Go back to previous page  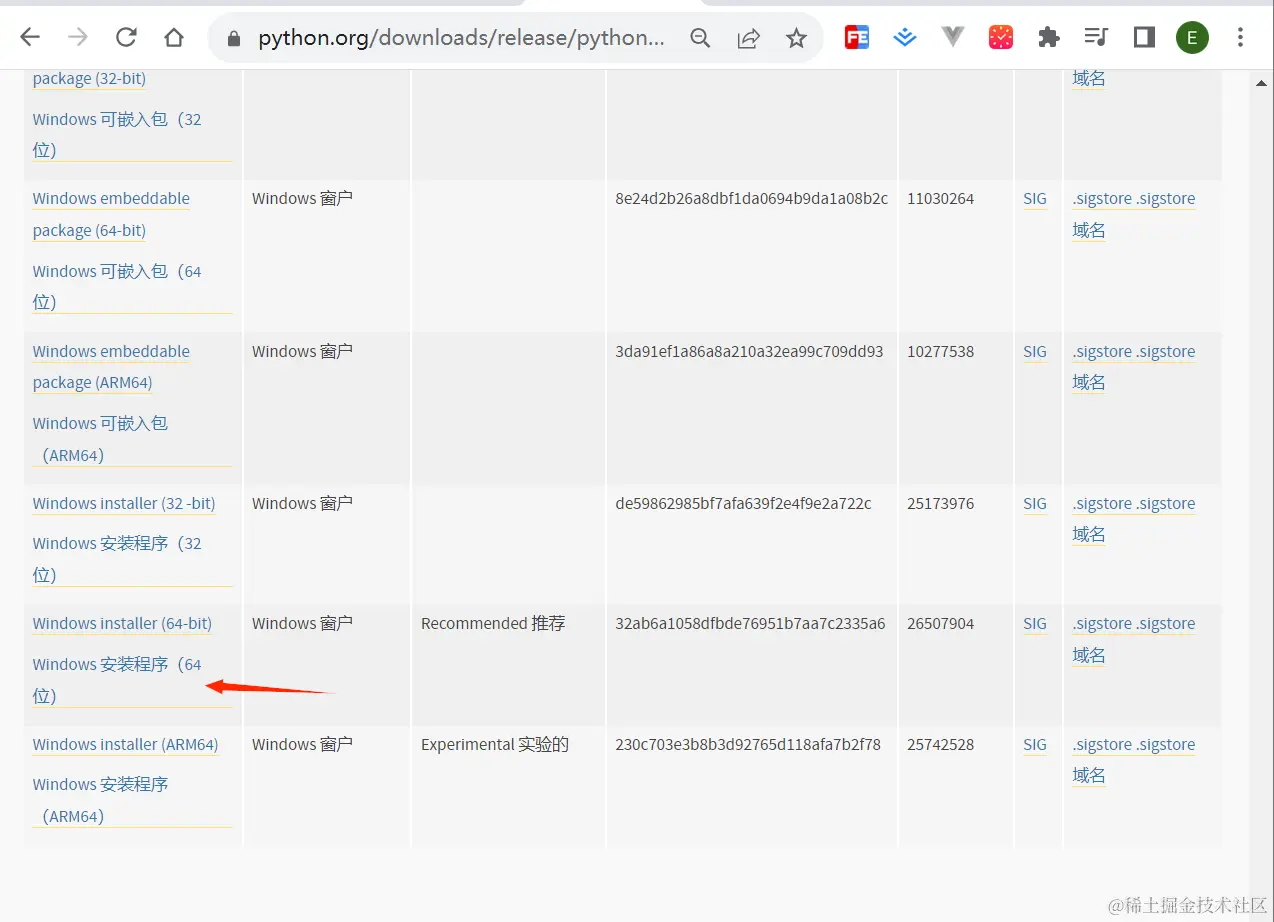tap(30, 38)
